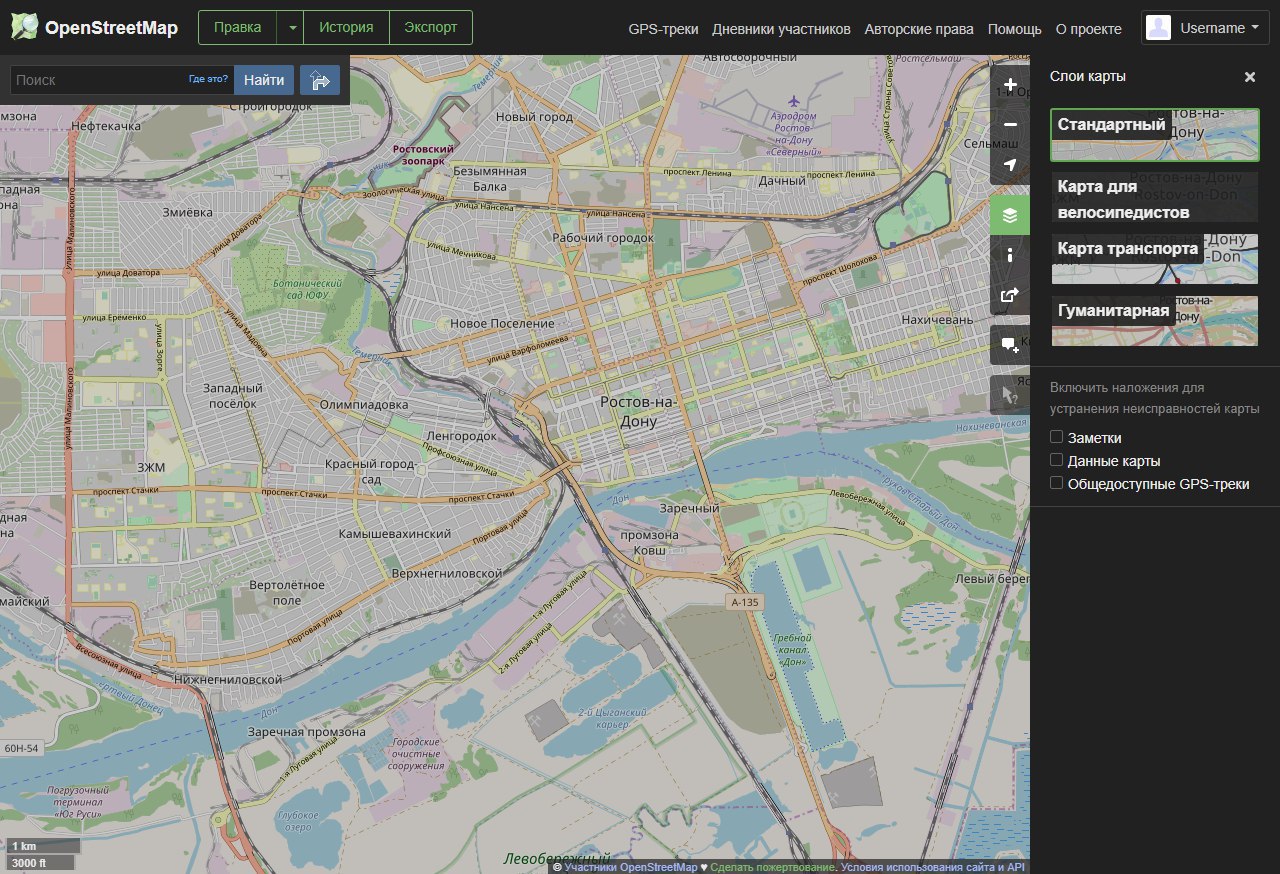Open the Username account dropdown
This screenshot has width=1280, height=874.
[x=1206, y=28]
